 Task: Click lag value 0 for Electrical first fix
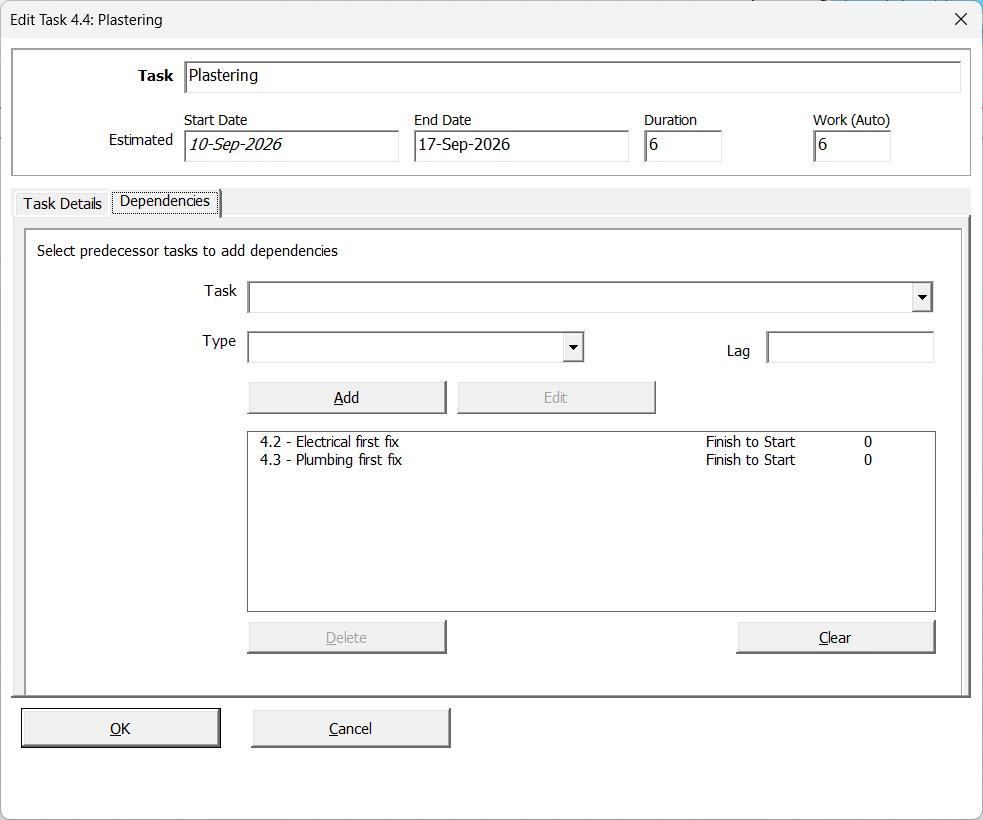[868, 442]
